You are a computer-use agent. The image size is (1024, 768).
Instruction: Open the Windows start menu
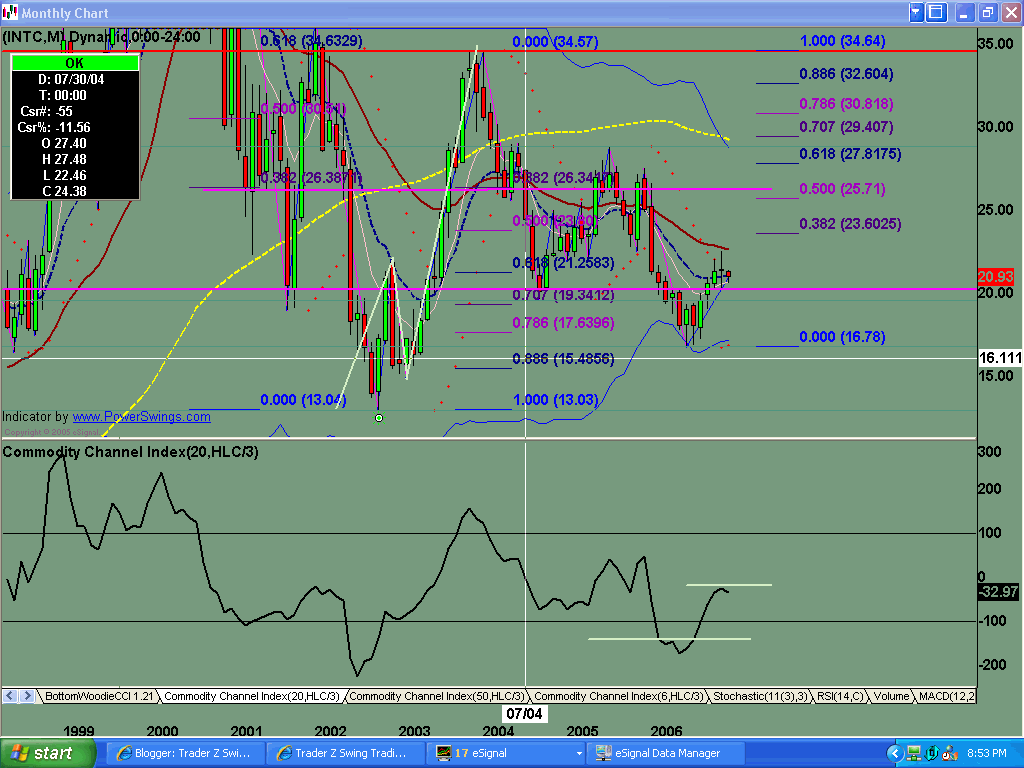tap(48, 753)
